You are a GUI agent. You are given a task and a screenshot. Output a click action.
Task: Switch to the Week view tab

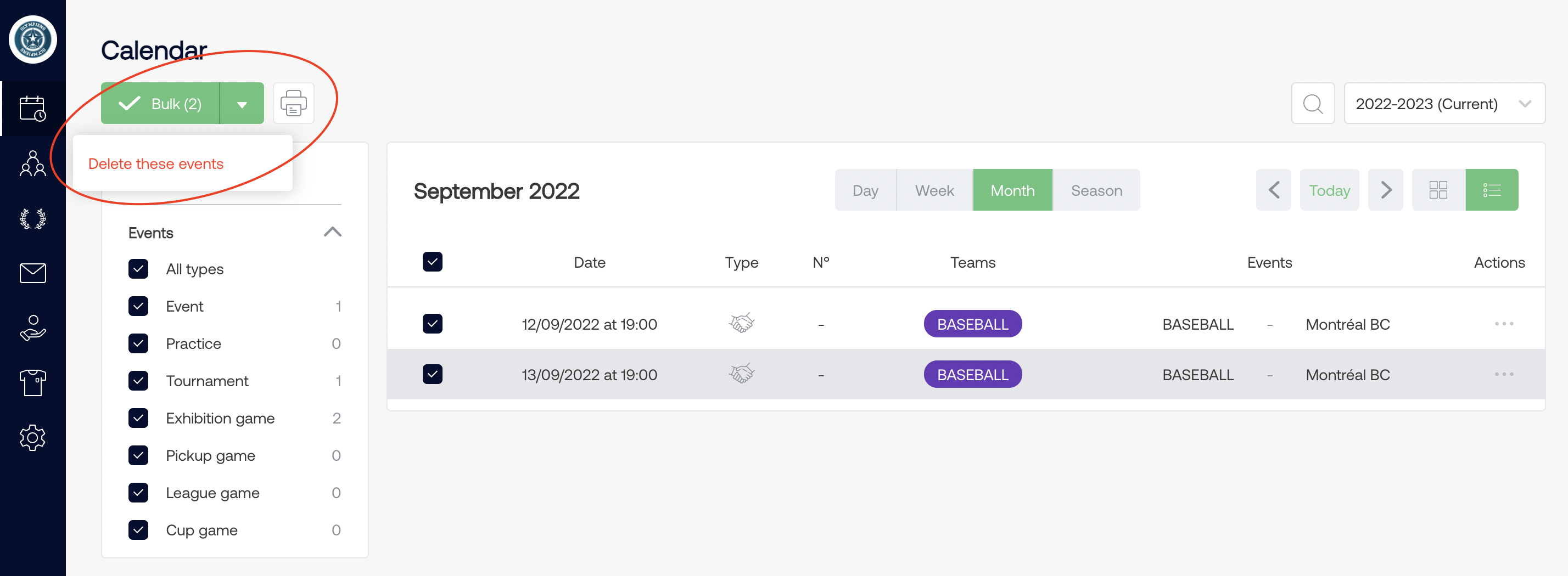[934, 190]
